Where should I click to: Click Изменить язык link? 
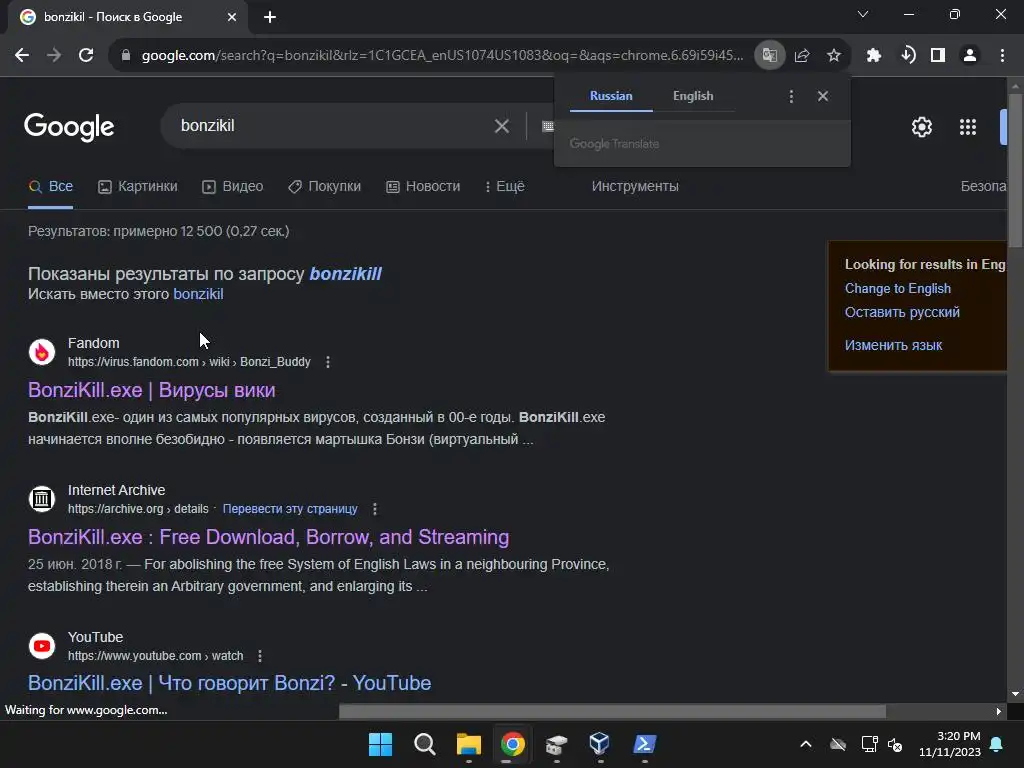[x=893, y=345]
